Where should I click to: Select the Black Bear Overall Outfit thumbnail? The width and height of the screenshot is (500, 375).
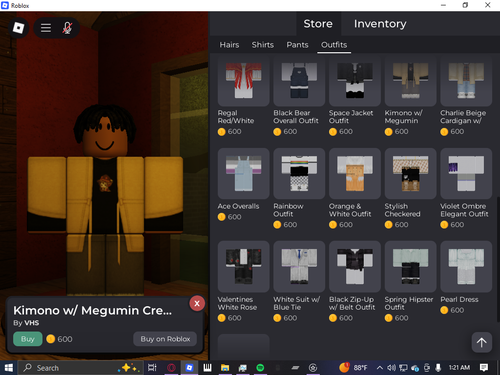click(299, 81)
